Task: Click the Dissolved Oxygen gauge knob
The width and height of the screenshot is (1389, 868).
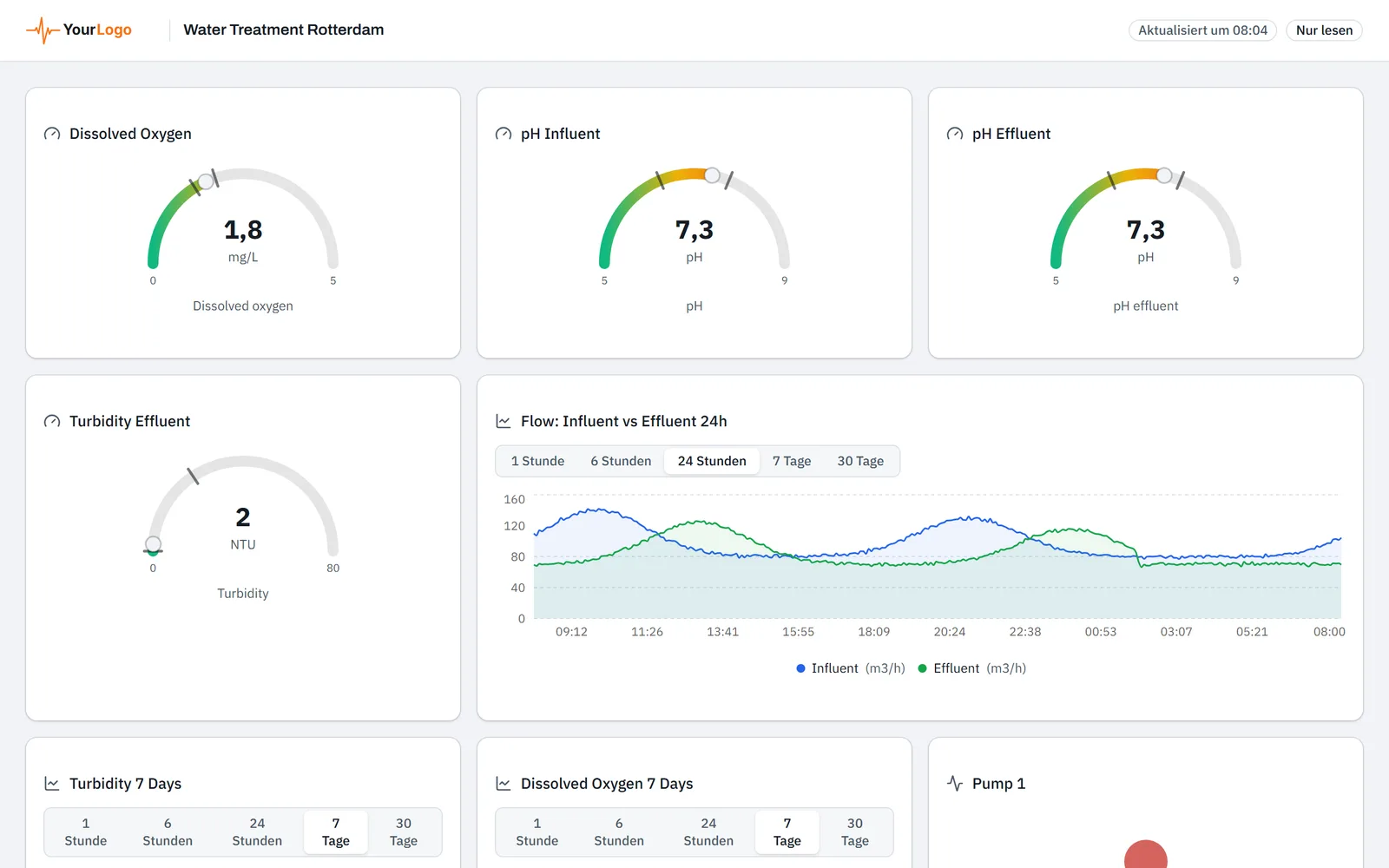Action: (206, 181)
